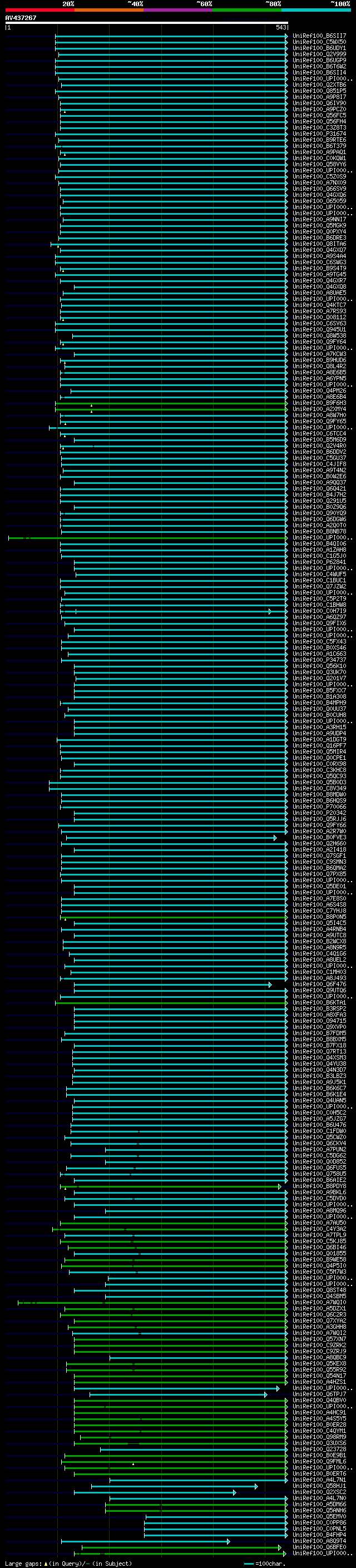Image resolution: width=356 pixels, height=1568 pixels.
Task: Click the UniRef100_Q2XSC2 entry
Action: (319, 1492)
